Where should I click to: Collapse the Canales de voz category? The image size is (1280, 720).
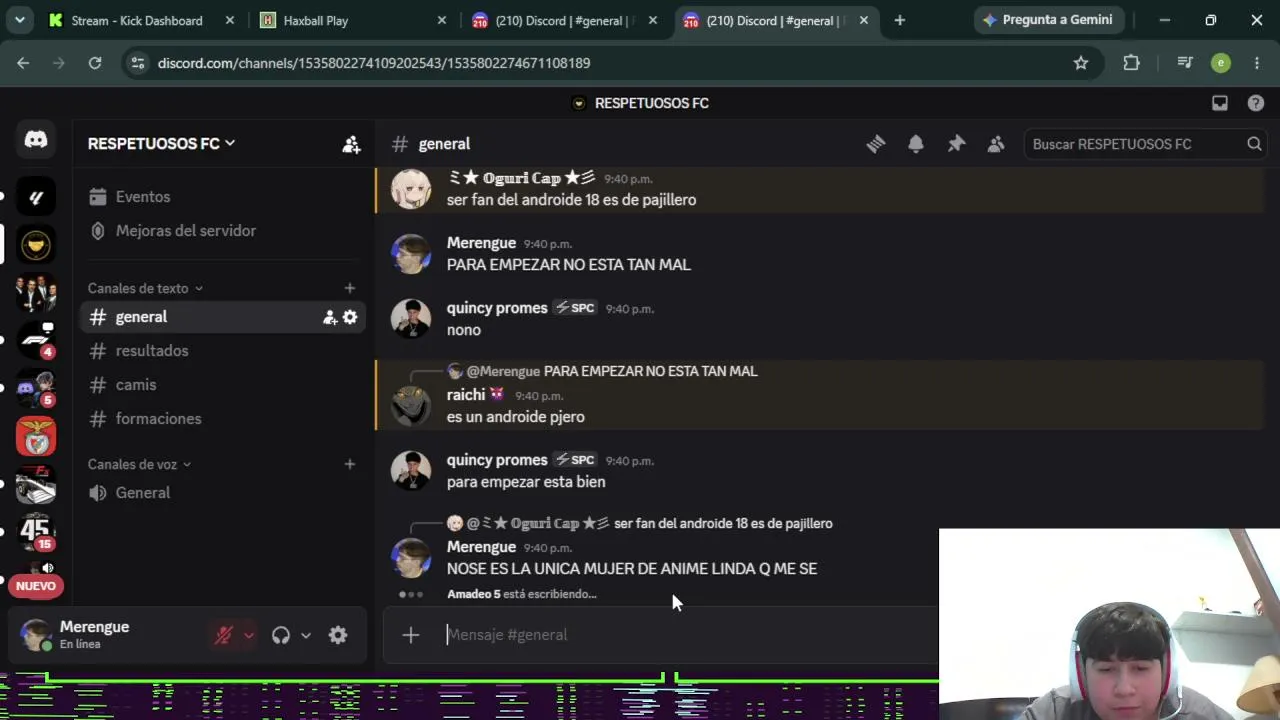139,464
